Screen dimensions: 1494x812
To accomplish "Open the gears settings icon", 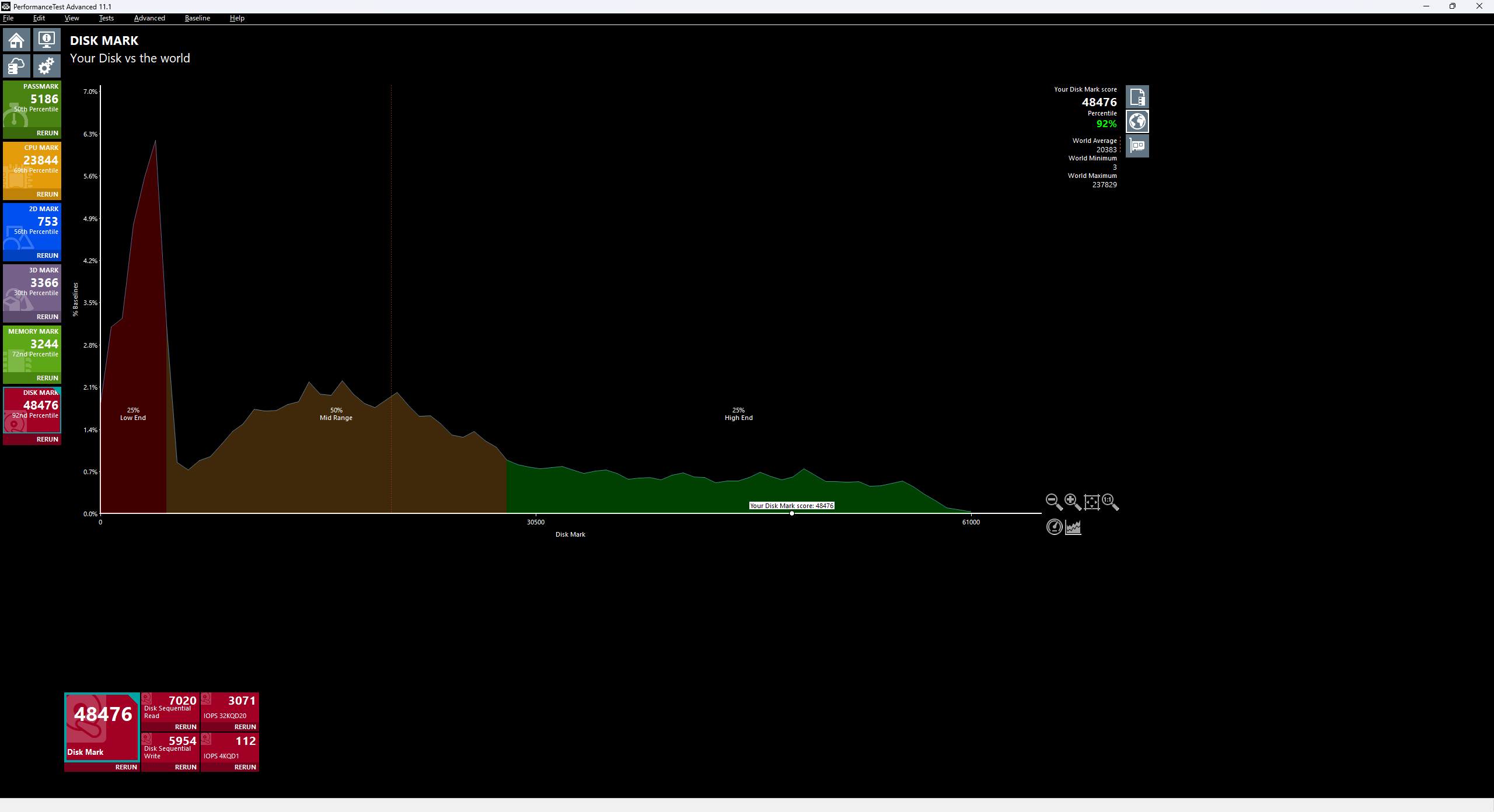I will 47,66.
